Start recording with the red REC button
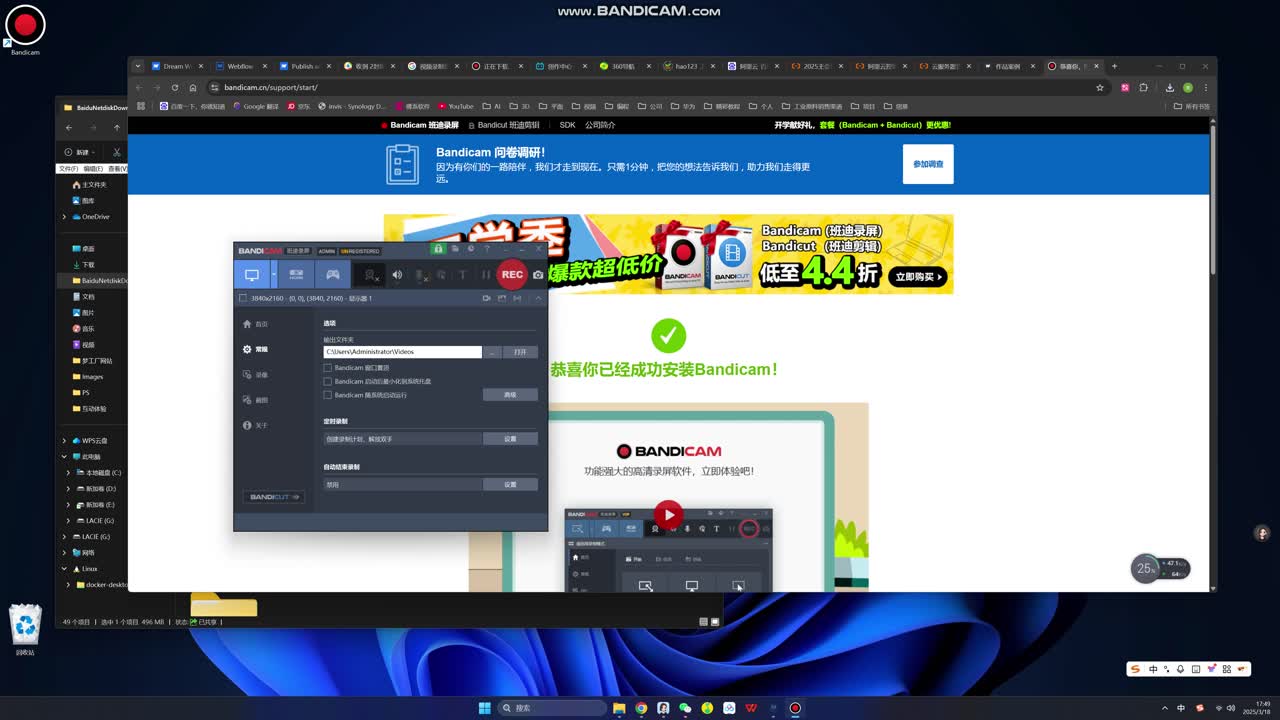 [x=512, y=274]
